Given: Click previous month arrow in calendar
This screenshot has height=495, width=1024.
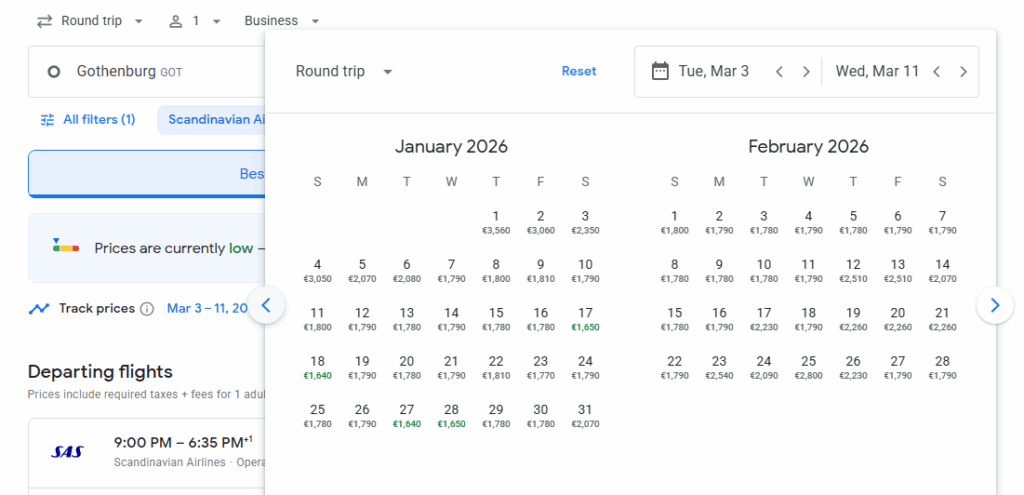Looking at the screenshot, I should (x=266, y=306).
